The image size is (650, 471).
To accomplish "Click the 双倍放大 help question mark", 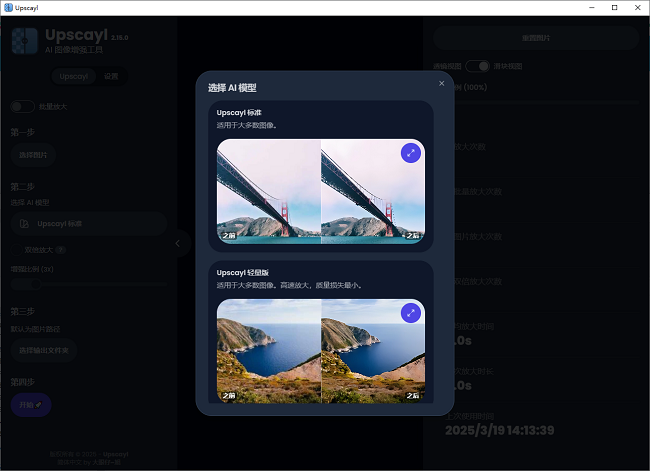I will (61, 250).
